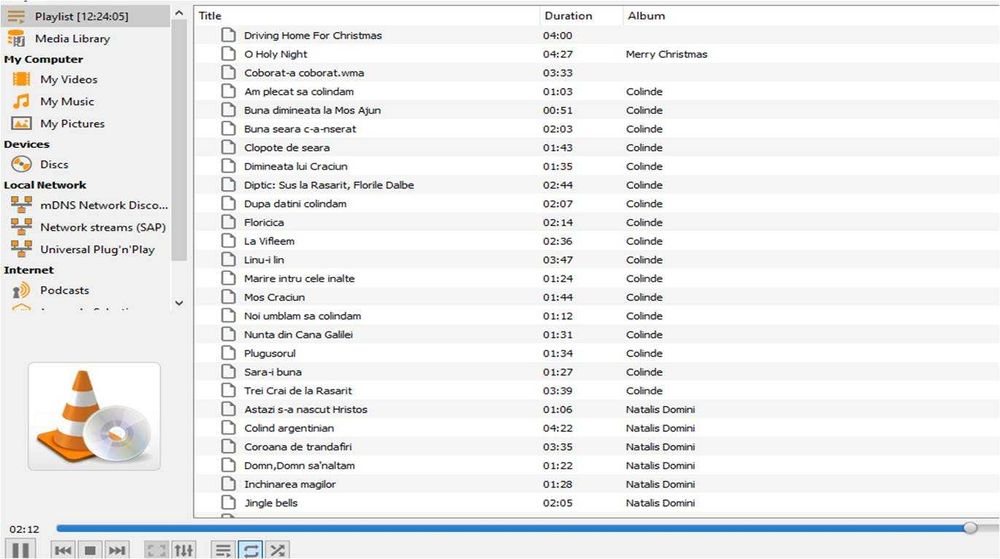Click the sidebar scroll up arrow
The width and height of the screenshot is (1000, 559).
179,13
